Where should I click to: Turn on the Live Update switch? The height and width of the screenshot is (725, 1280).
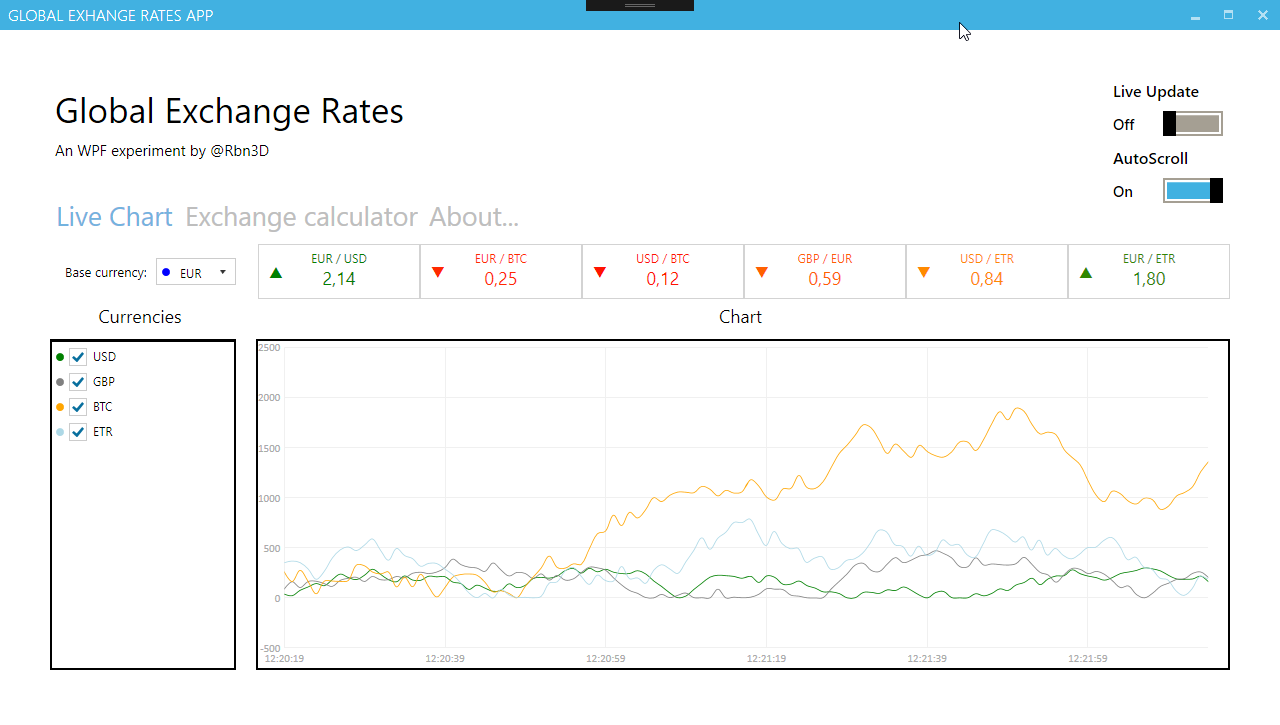[1192, 124]
